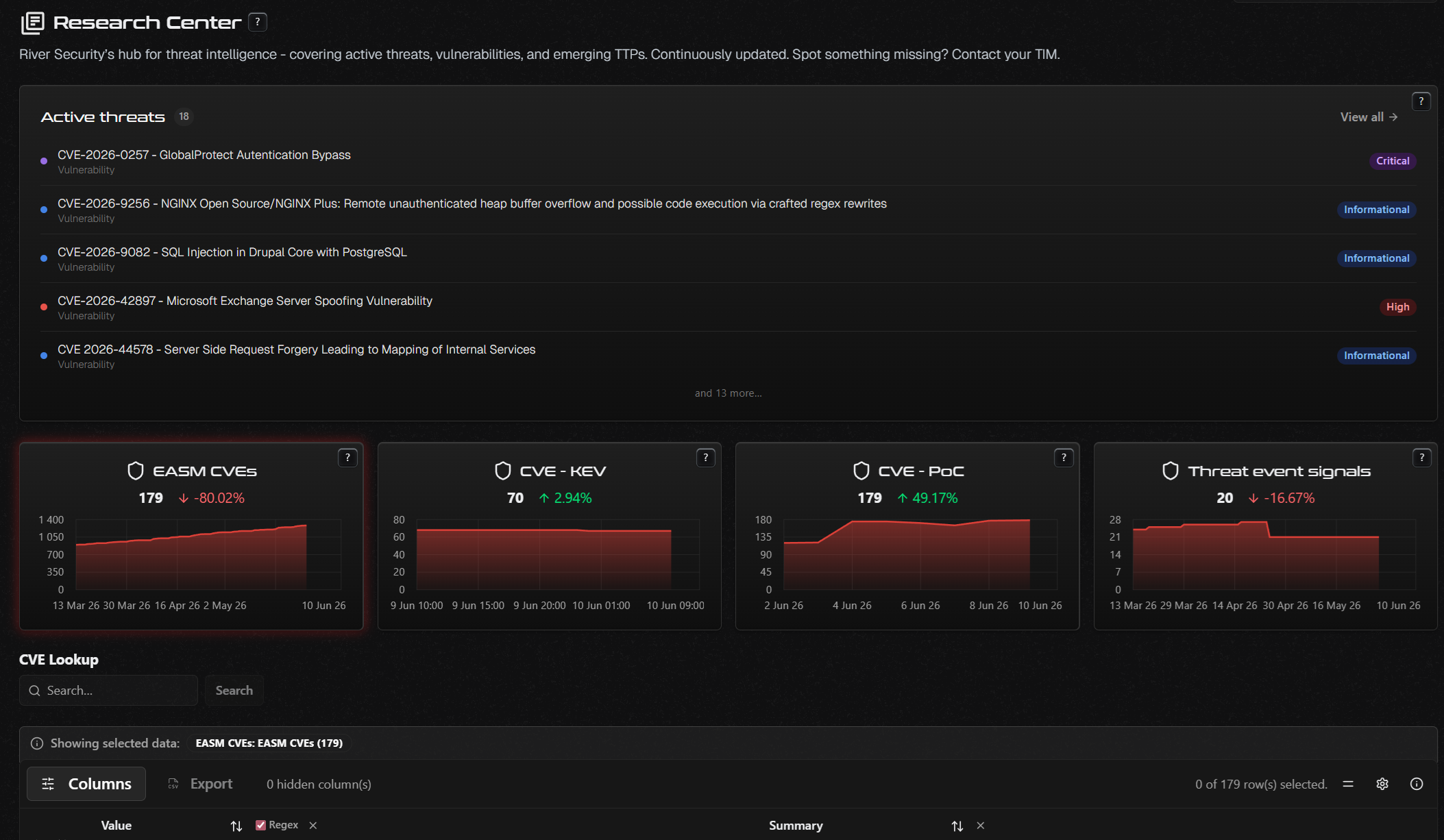Click the EASM CVEs: EASM CVEs (179) chip
The image size is (1444, 840).
(x=269, y=743)
